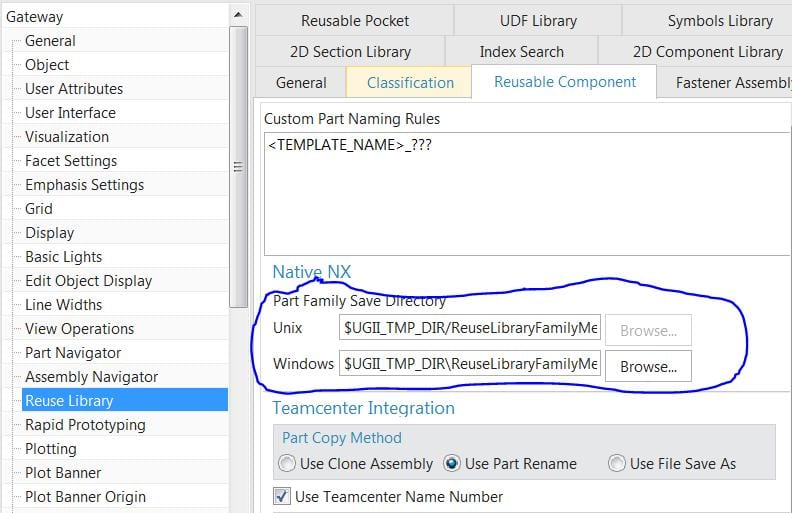Select the Reusable Component tab
This screenshot has width=792, height=513.
(x=565, y=82)
